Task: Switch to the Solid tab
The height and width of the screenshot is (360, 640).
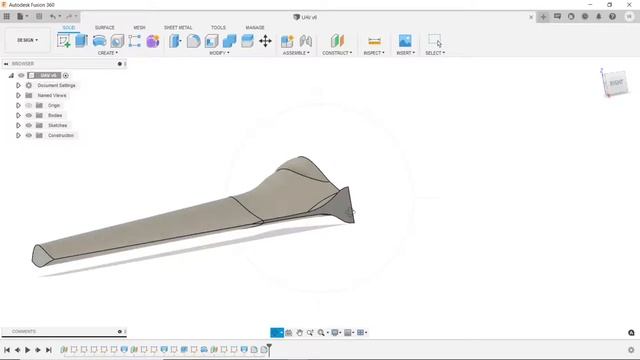Action: [x=69, y=27]
